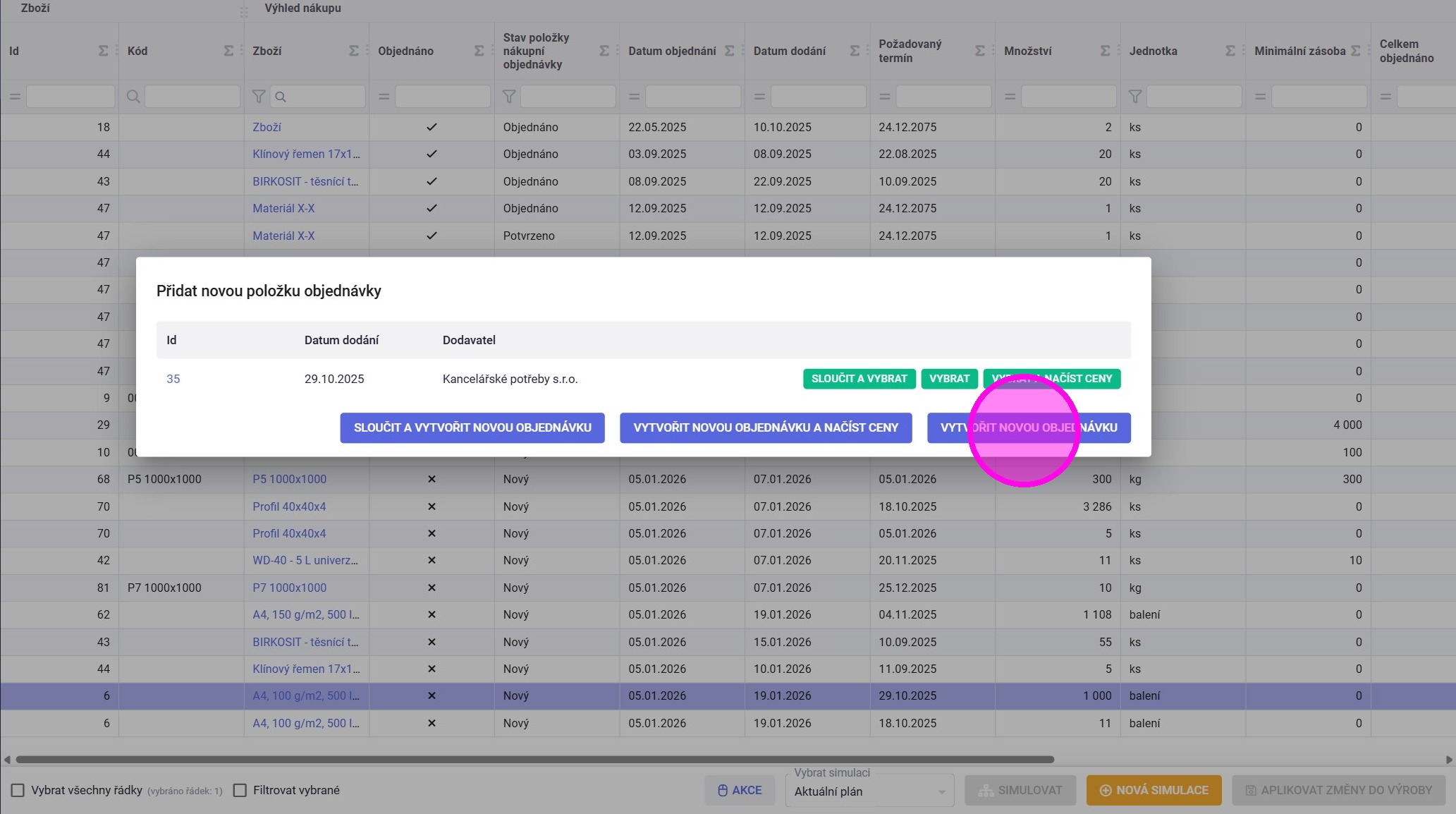Viewport: 1456px width, 814px height.
Task: Click search icon in Kód filter field
Action: [133, 97]
